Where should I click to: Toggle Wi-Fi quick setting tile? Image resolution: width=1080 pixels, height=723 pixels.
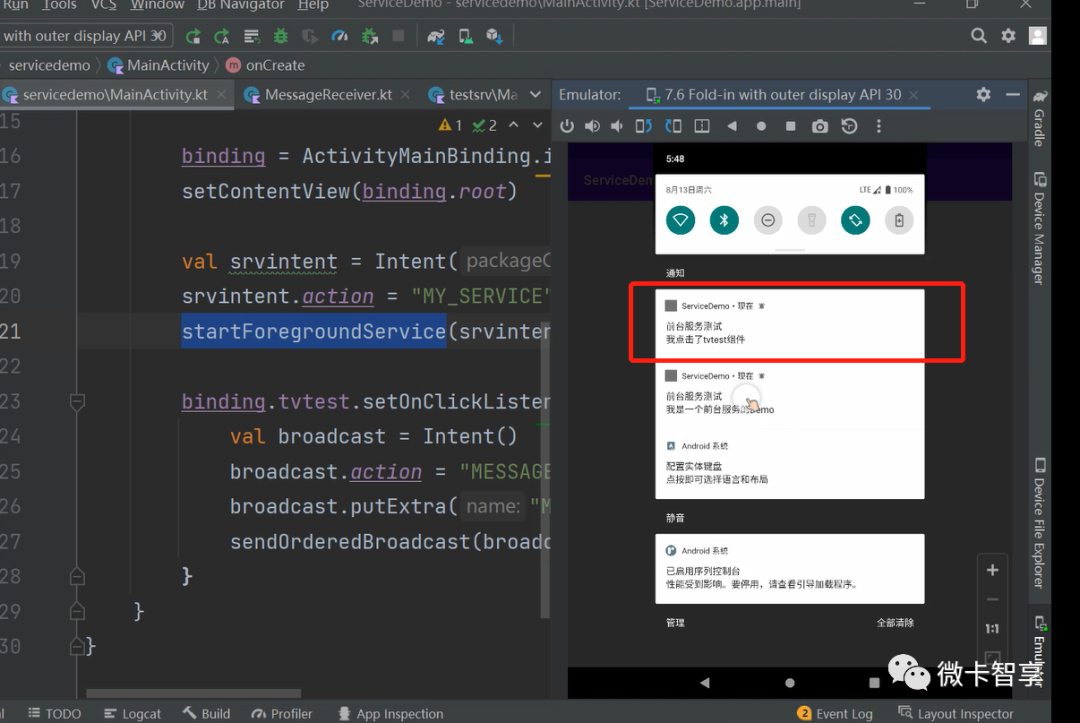[x=681, y=220]
